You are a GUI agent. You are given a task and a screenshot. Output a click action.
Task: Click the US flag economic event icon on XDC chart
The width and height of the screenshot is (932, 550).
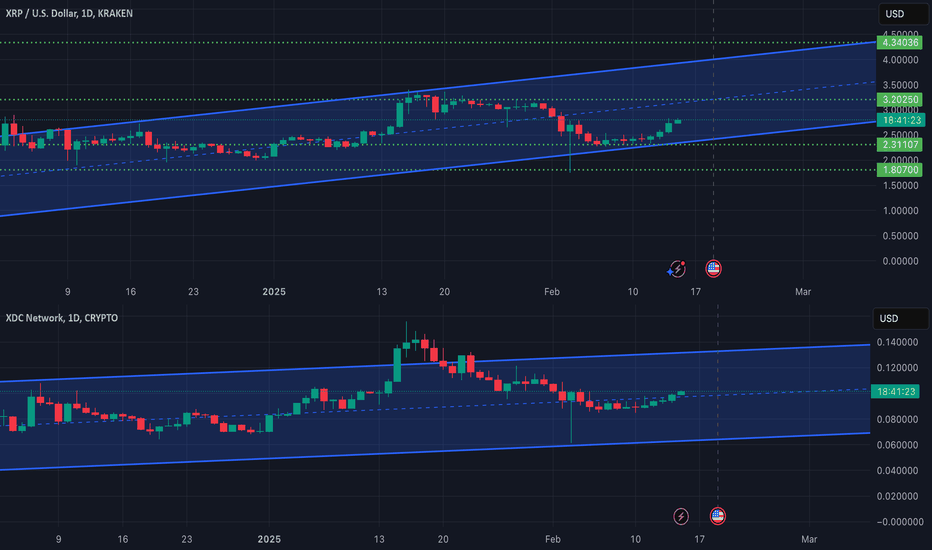(x=717, y=516)
